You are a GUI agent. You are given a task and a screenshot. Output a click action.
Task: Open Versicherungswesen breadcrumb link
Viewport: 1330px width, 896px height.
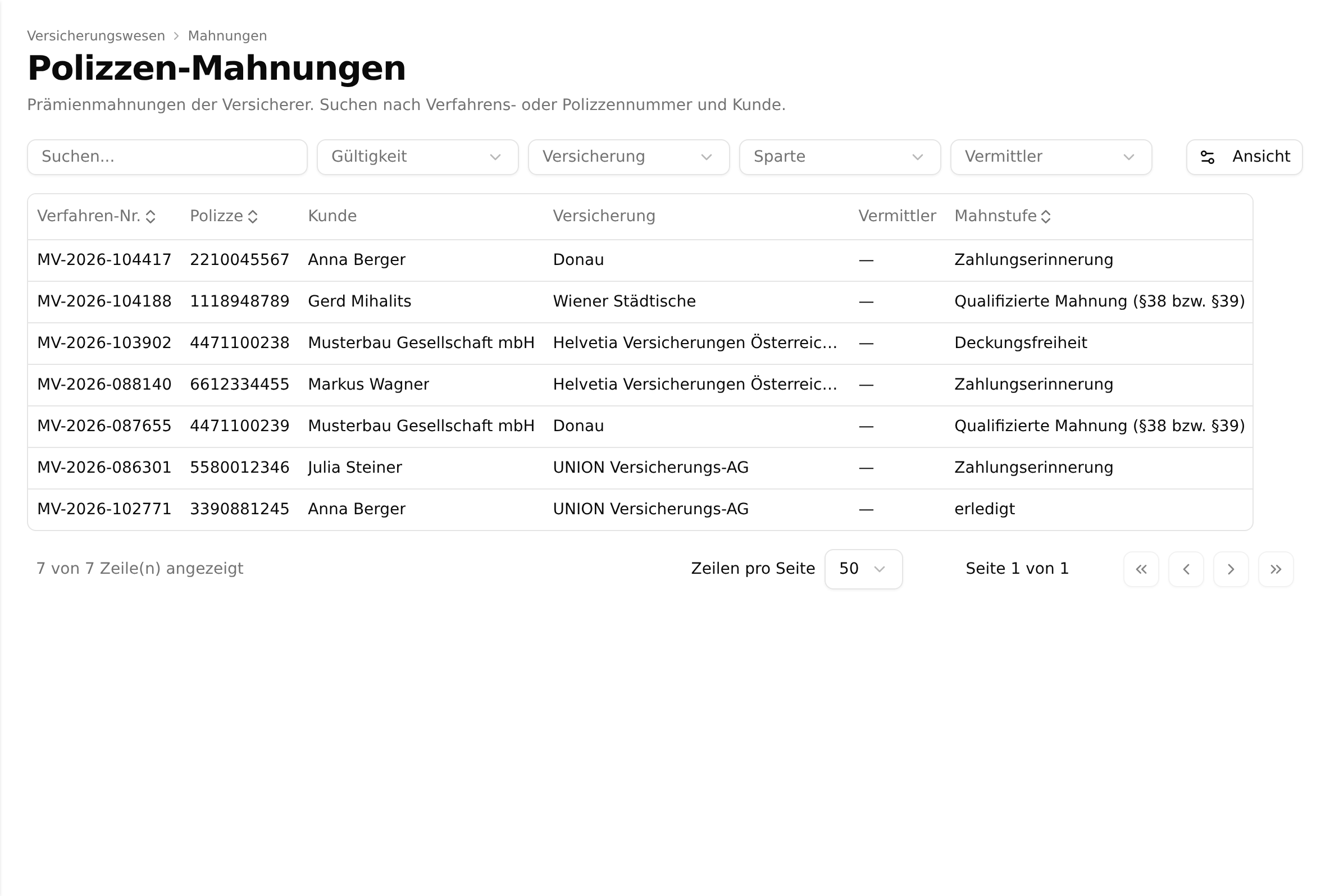pos(96,36)
